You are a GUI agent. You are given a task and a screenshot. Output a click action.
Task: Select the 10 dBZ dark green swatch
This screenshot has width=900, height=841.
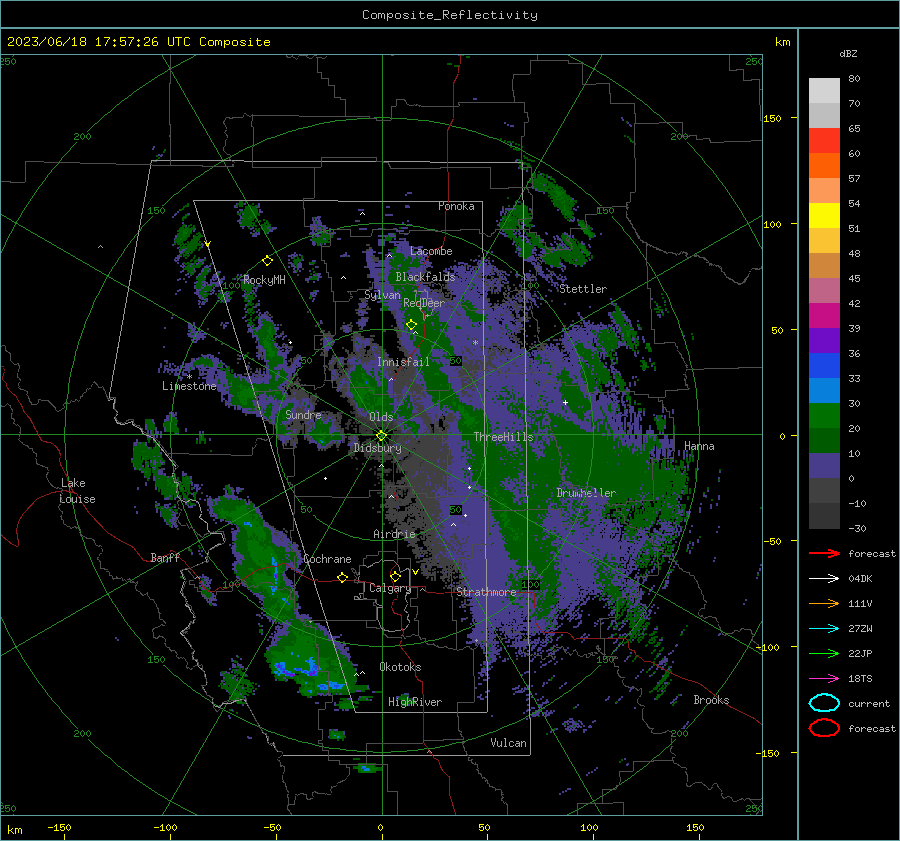[824, 440]
